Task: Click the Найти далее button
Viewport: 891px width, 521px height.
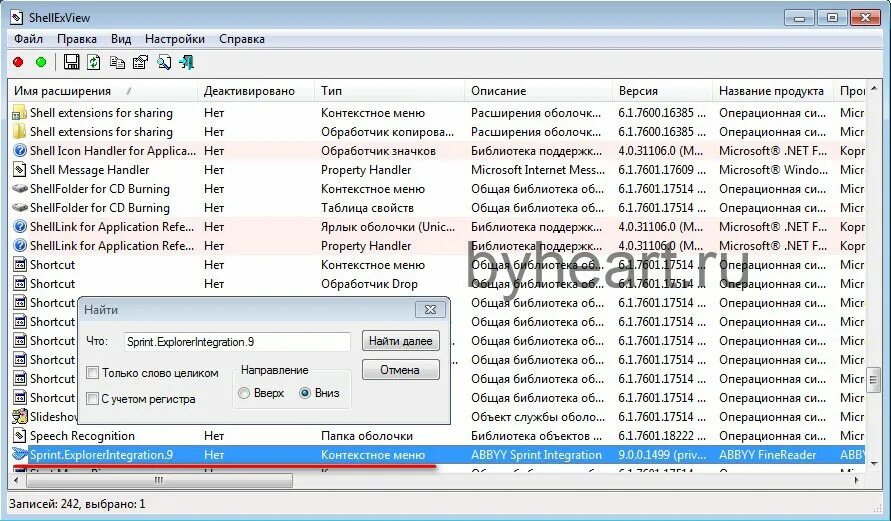Action: coord(401,341)
